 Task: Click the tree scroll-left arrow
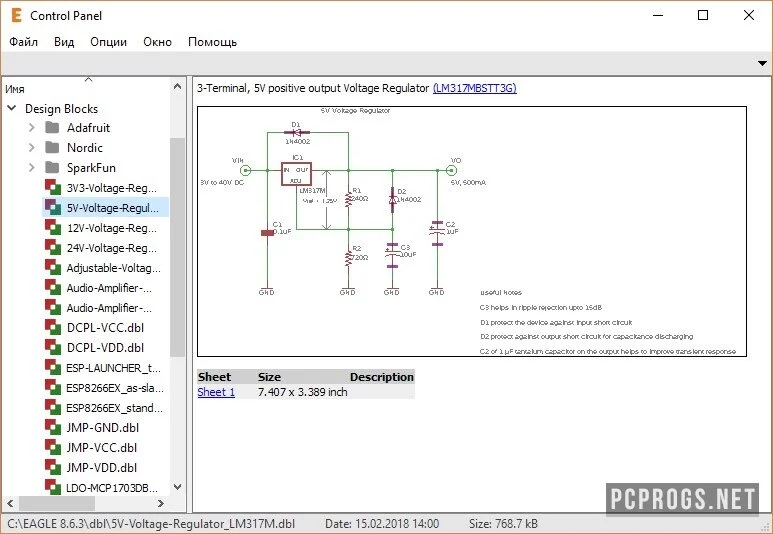pyautogui.click(x=10, y=503)
